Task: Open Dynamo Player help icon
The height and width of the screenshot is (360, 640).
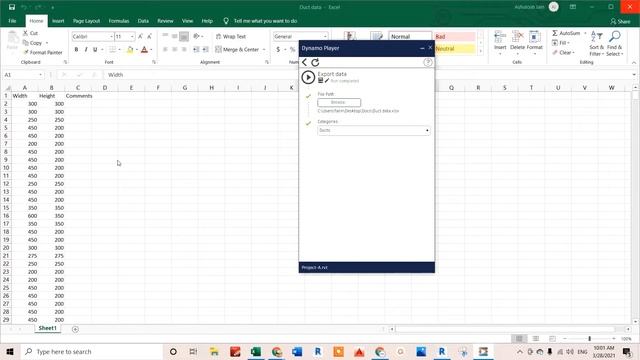Action: click(x=427, y=62)
